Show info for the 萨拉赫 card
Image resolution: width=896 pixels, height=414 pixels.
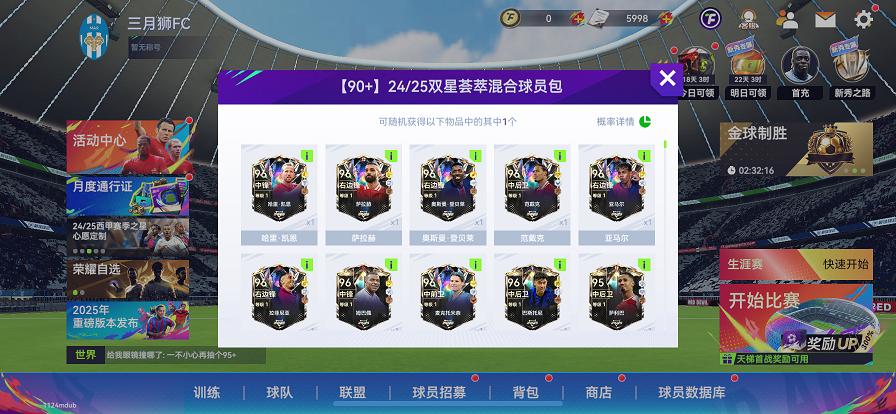coord(391,156)
